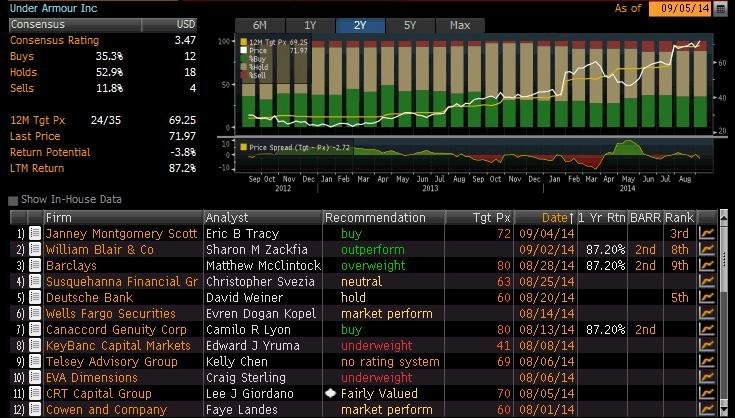Show chart icon for Barclays row
Screen dimensions: 735x418
(x=707, y=265)
